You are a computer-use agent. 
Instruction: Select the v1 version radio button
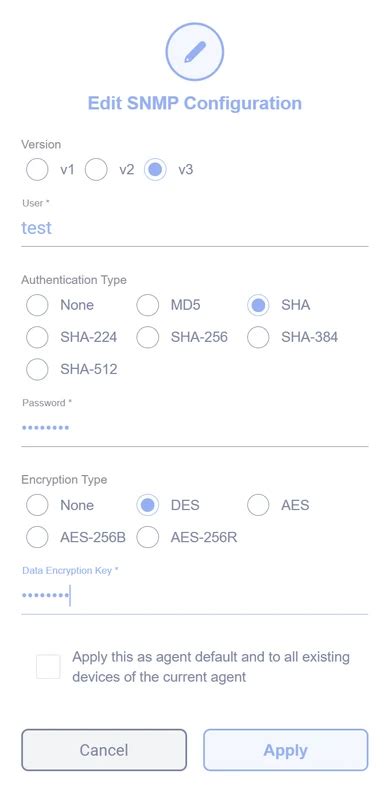pyautogui.click(x=37, y=170)
